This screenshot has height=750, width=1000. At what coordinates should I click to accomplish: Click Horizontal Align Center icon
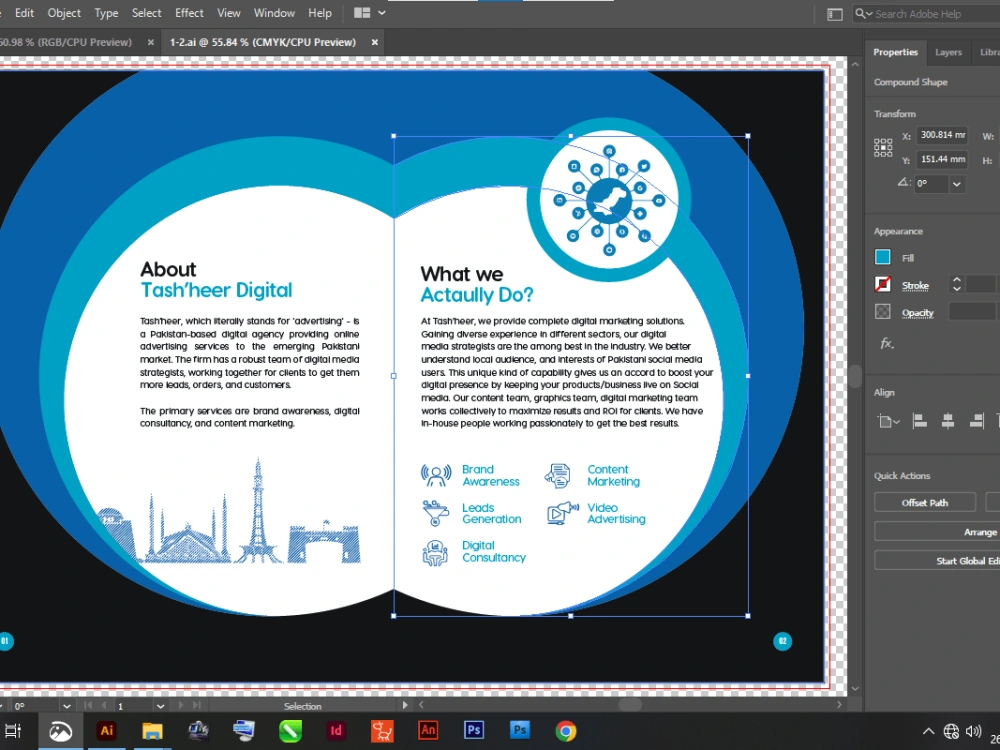pos(948,421)
